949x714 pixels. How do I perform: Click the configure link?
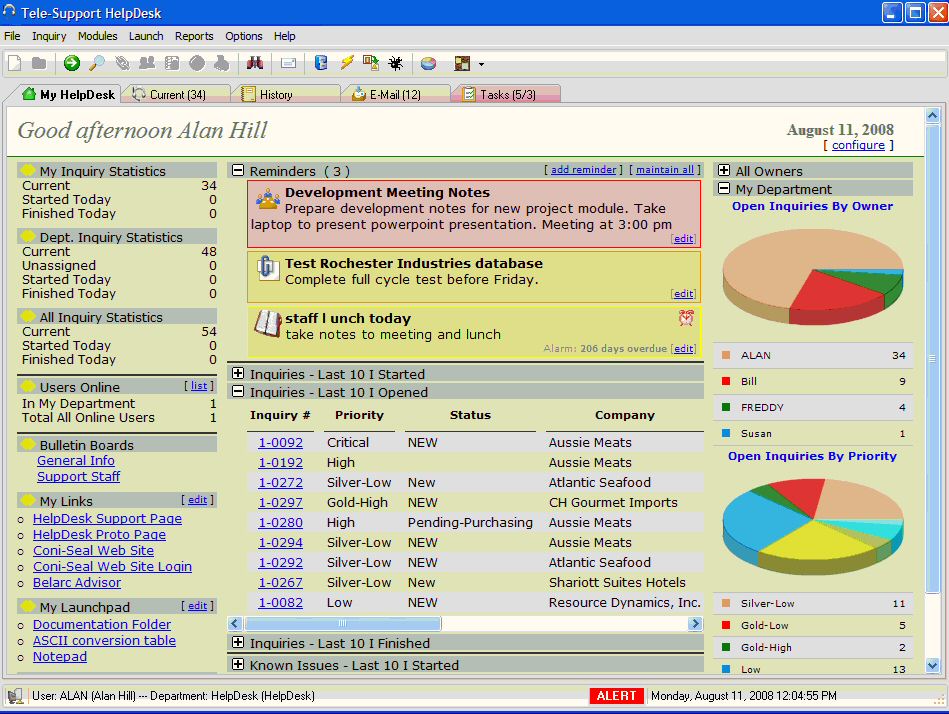858,145
